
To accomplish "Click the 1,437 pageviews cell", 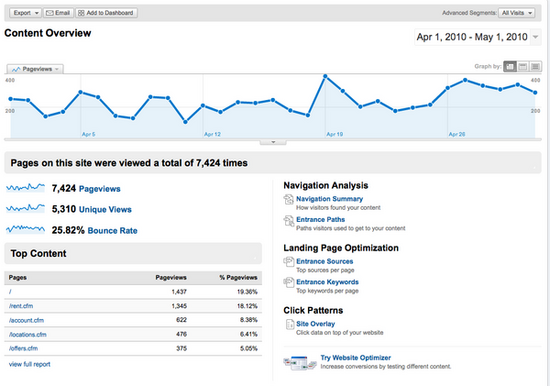I will (179, 292).
